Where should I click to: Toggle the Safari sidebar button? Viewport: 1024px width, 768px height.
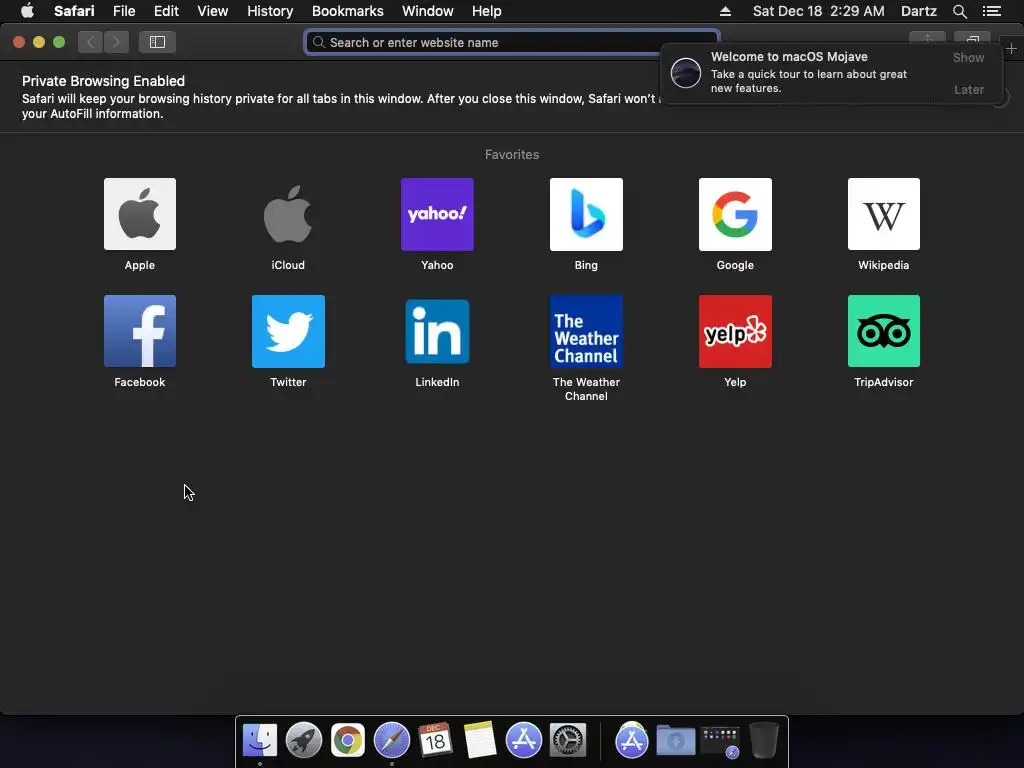pos(157,42)
